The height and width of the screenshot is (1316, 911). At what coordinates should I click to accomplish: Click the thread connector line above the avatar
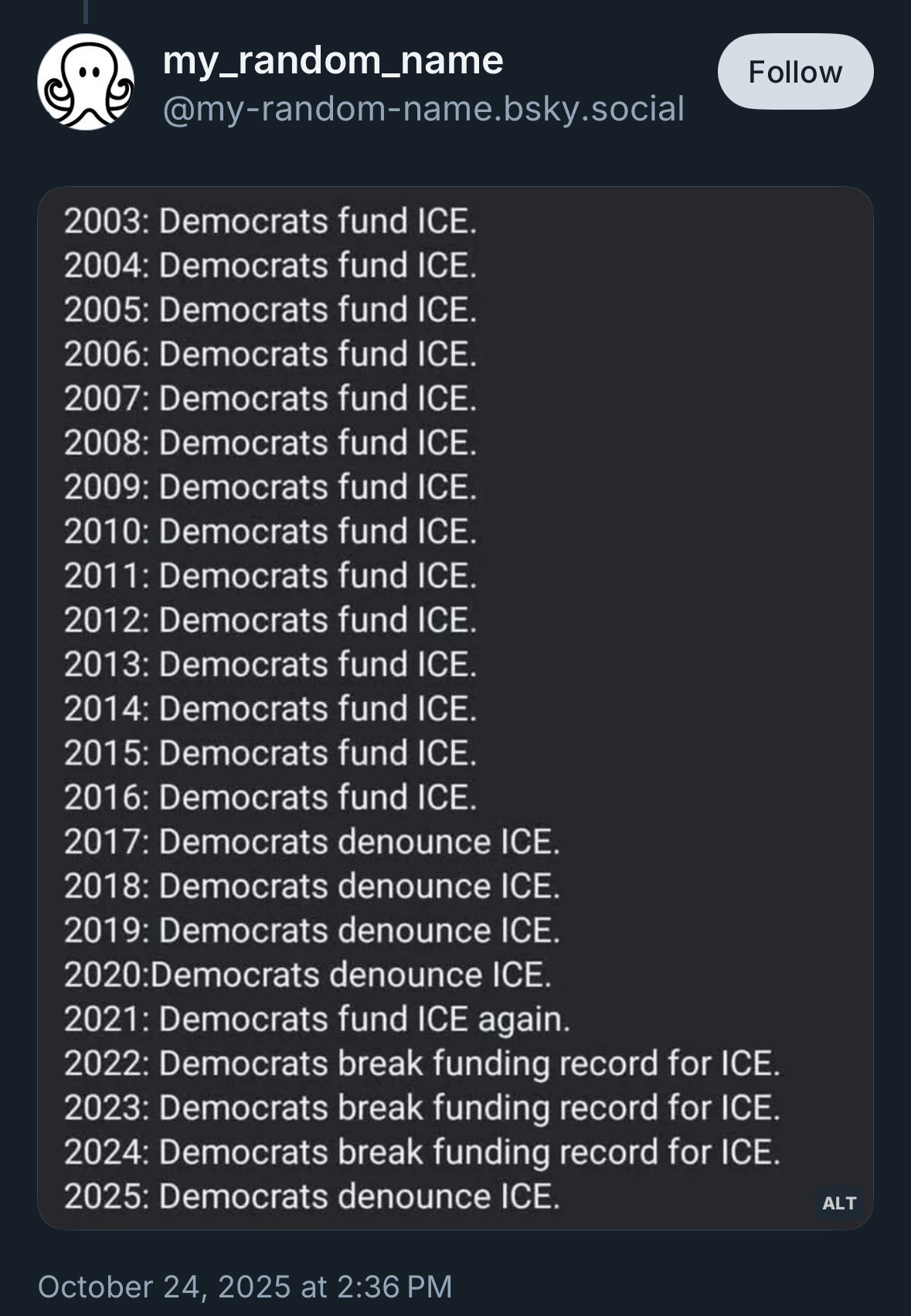click(86, 11)
